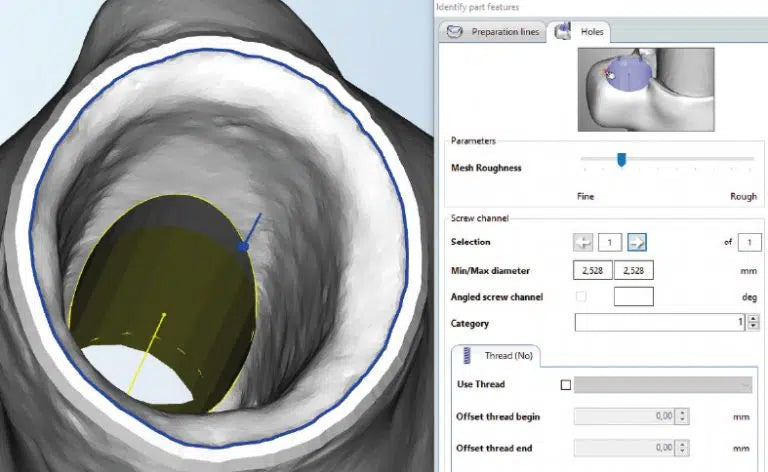Click the Holes tab icon
The height and width of the screenshot is (472, 768).
click(x=564, y=32)
